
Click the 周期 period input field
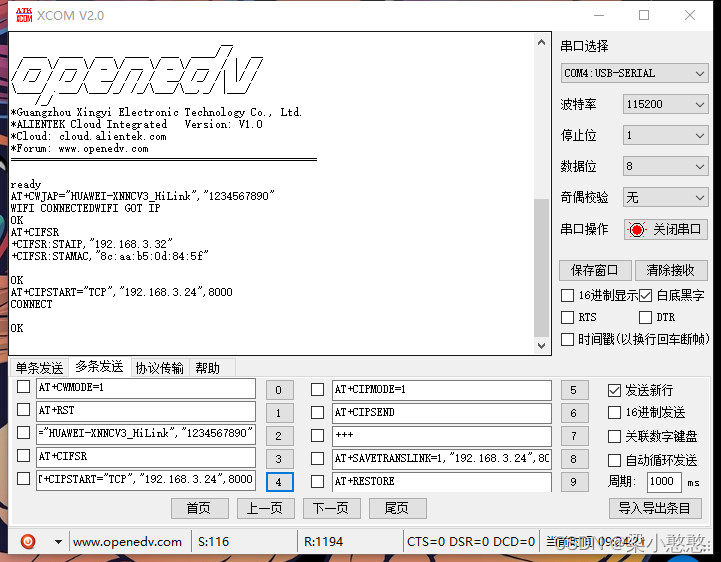pyautogui.click(x=664, y=482)
